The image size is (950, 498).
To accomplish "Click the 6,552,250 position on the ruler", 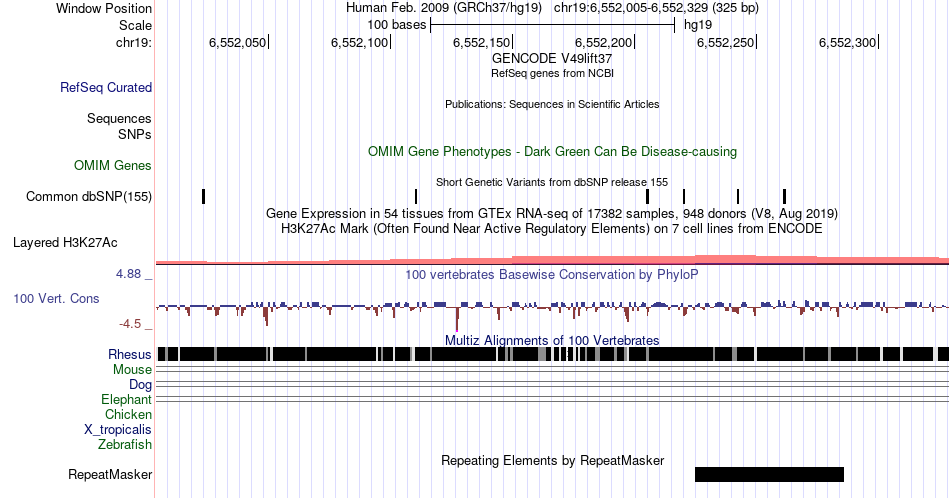I will [726, 42].
